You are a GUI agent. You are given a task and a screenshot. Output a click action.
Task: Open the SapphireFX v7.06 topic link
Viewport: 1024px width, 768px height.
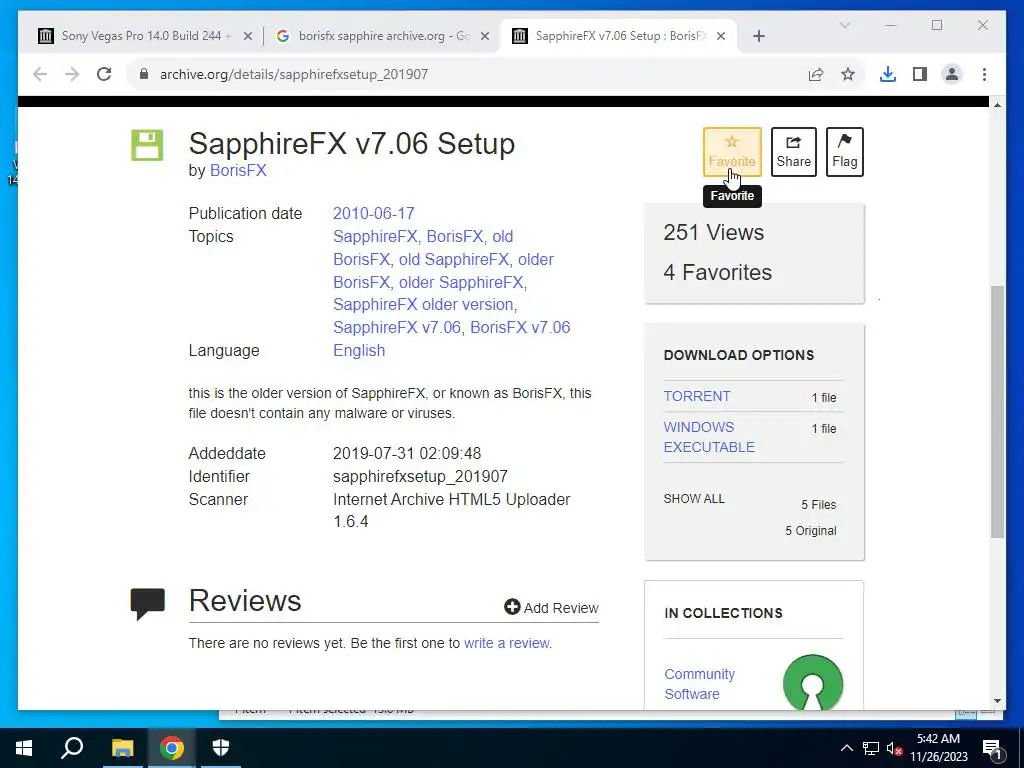396,327
